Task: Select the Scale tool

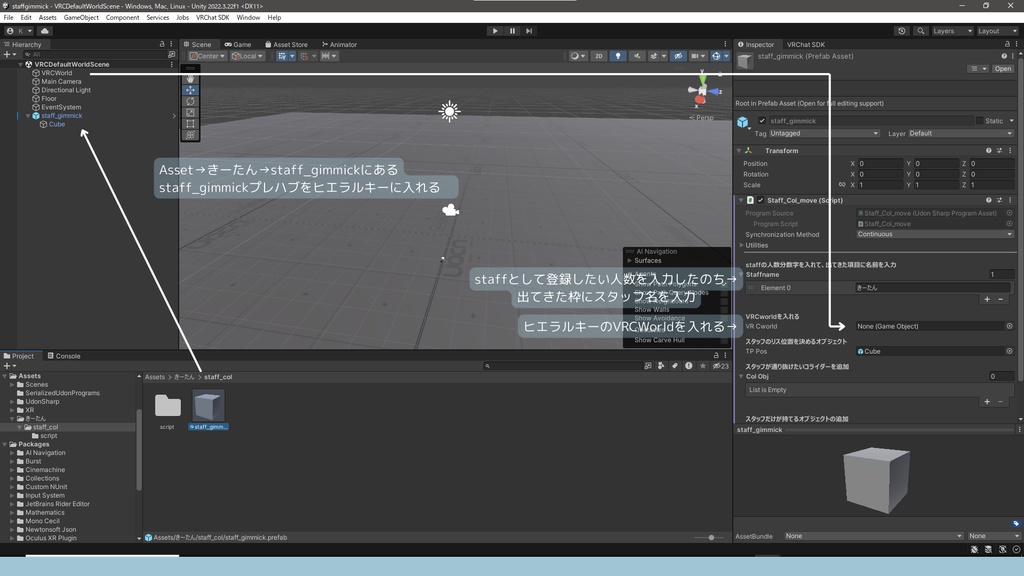Action: coord(190,110)
